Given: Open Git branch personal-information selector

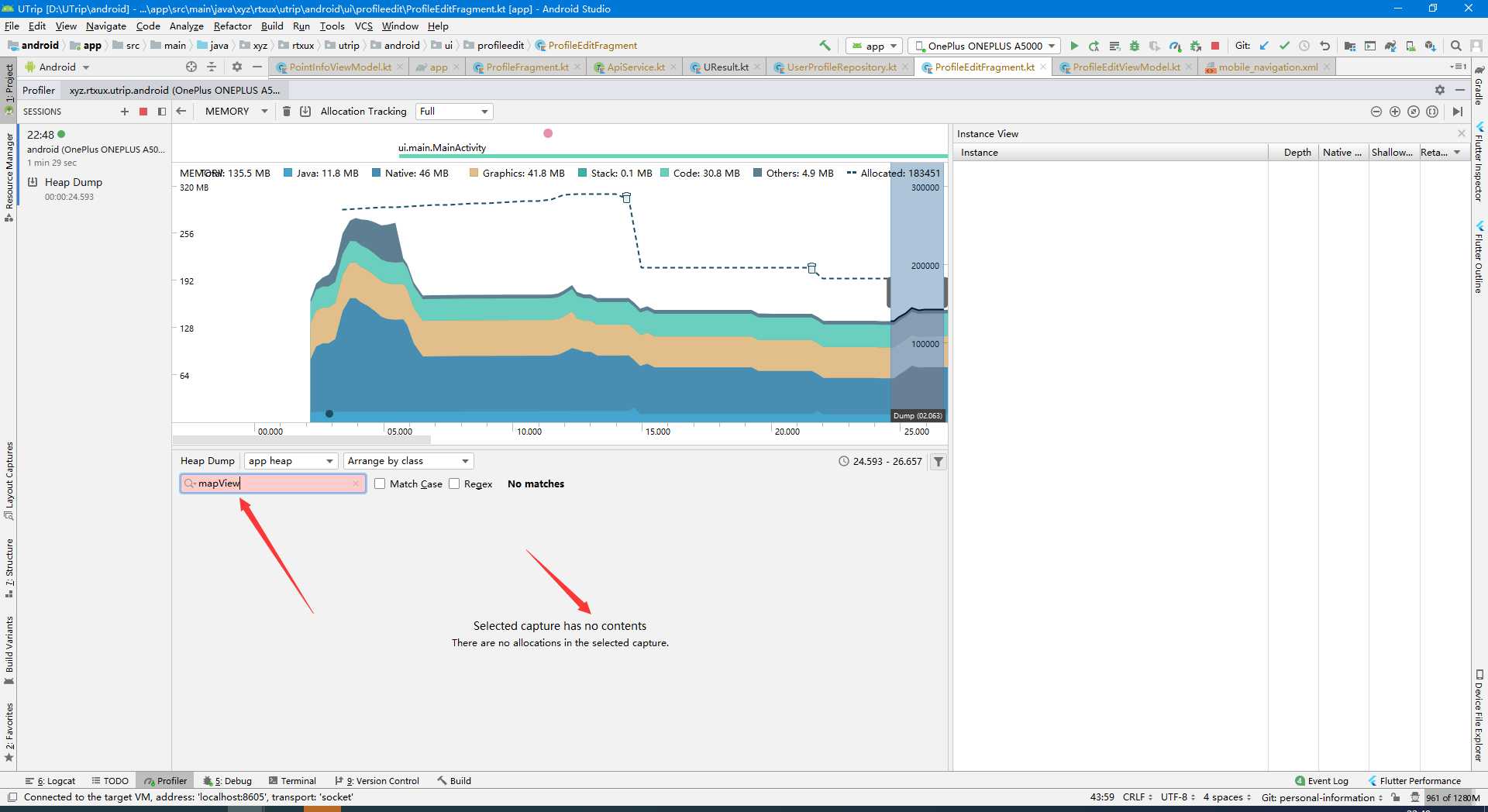Looking at the screenshot, I should (1322, 797).
